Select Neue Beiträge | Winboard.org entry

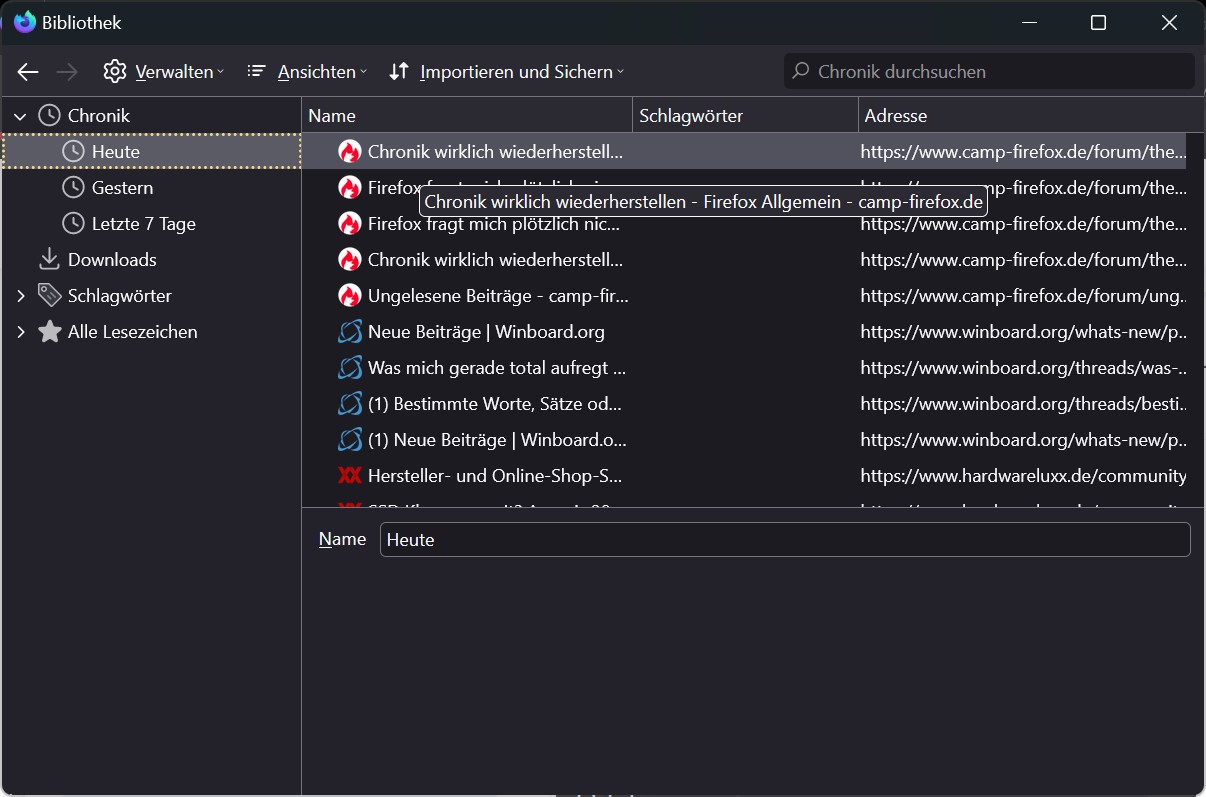click(x=486, y=332)
